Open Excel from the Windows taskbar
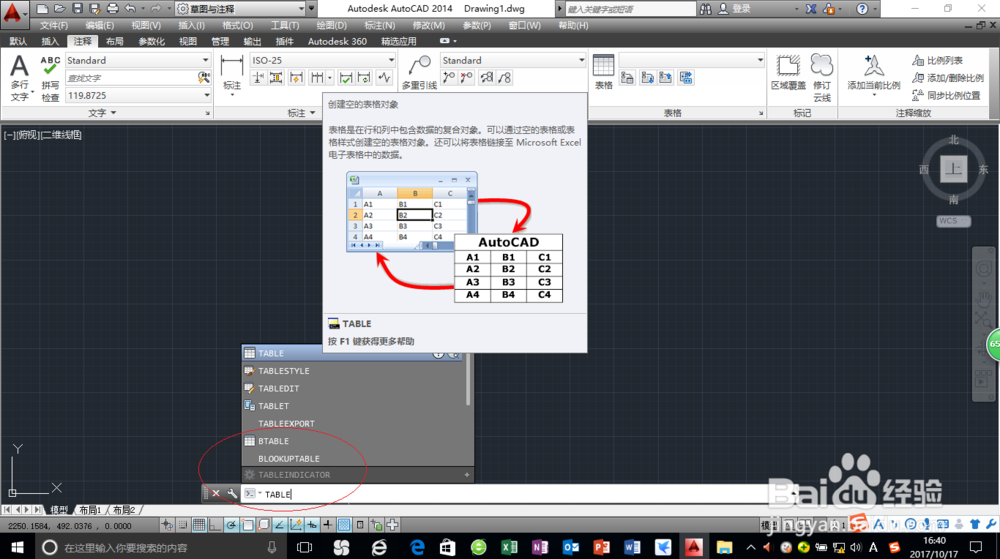 pos(509,547)
